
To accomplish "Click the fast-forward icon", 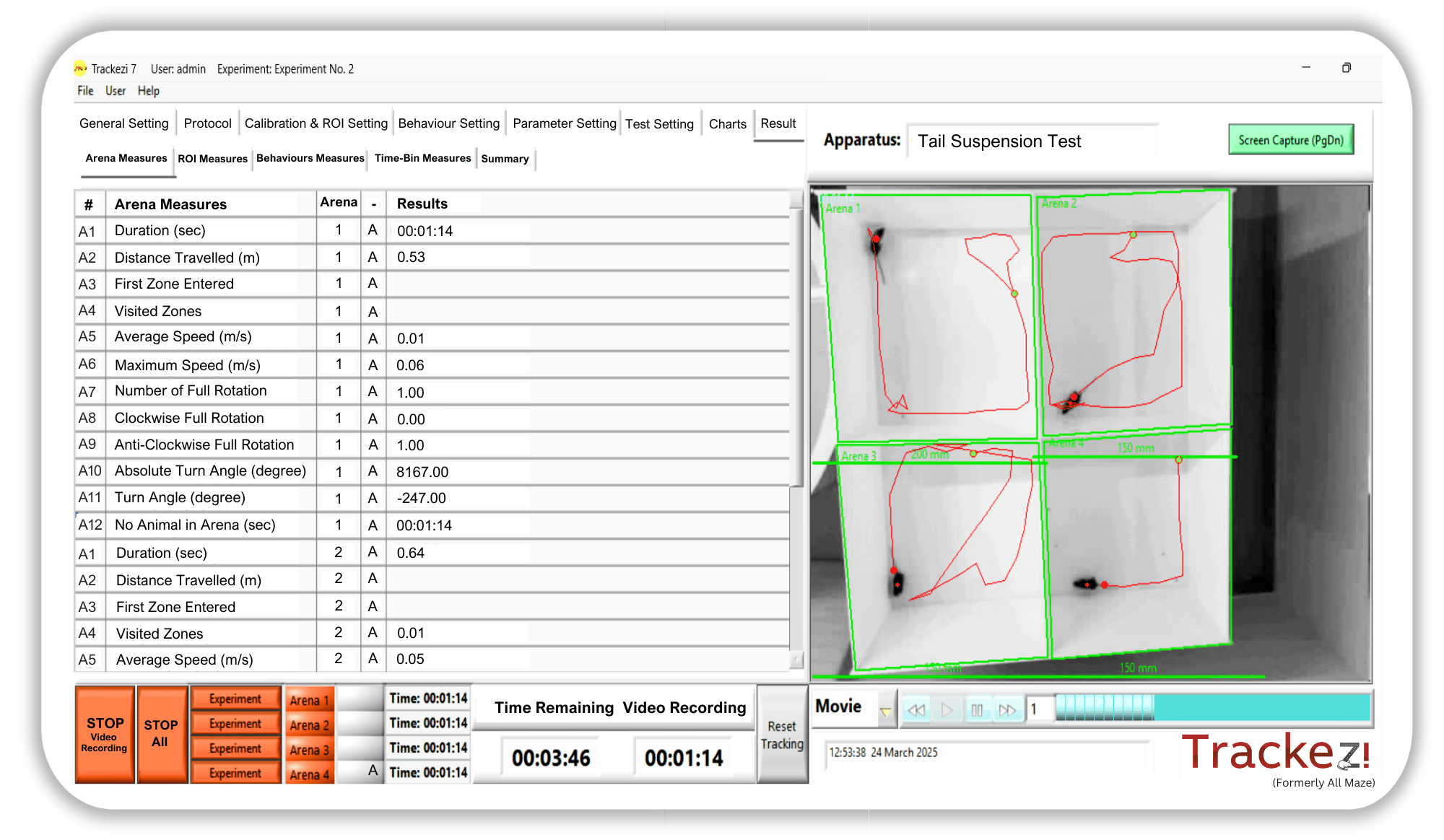I will point(1006,710).
